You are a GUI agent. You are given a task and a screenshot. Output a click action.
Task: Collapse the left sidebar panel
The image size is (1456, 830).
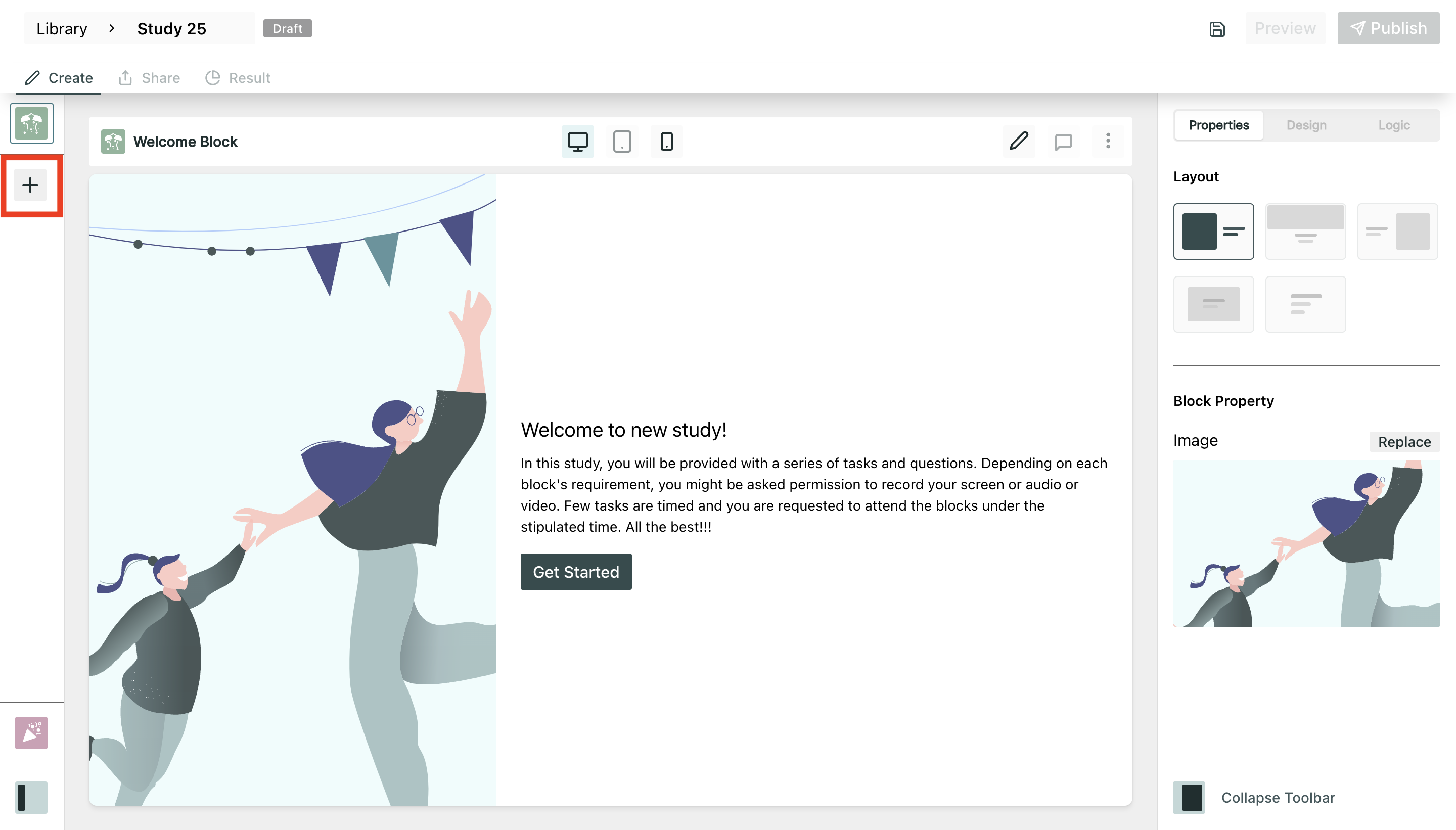[31, 797]
